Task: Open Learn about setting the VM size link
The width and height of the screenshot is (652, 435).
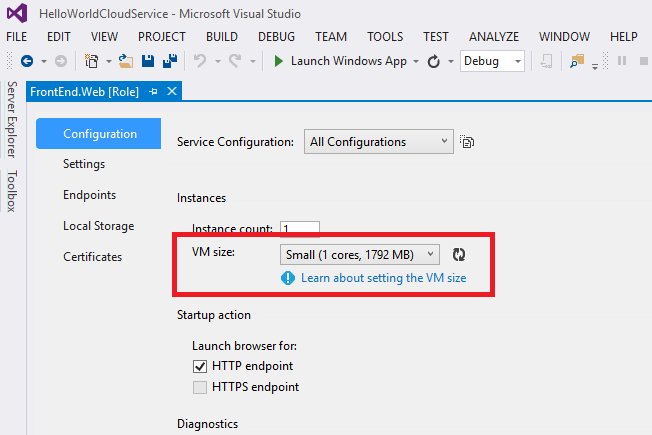Action: (x=383, y=278)
